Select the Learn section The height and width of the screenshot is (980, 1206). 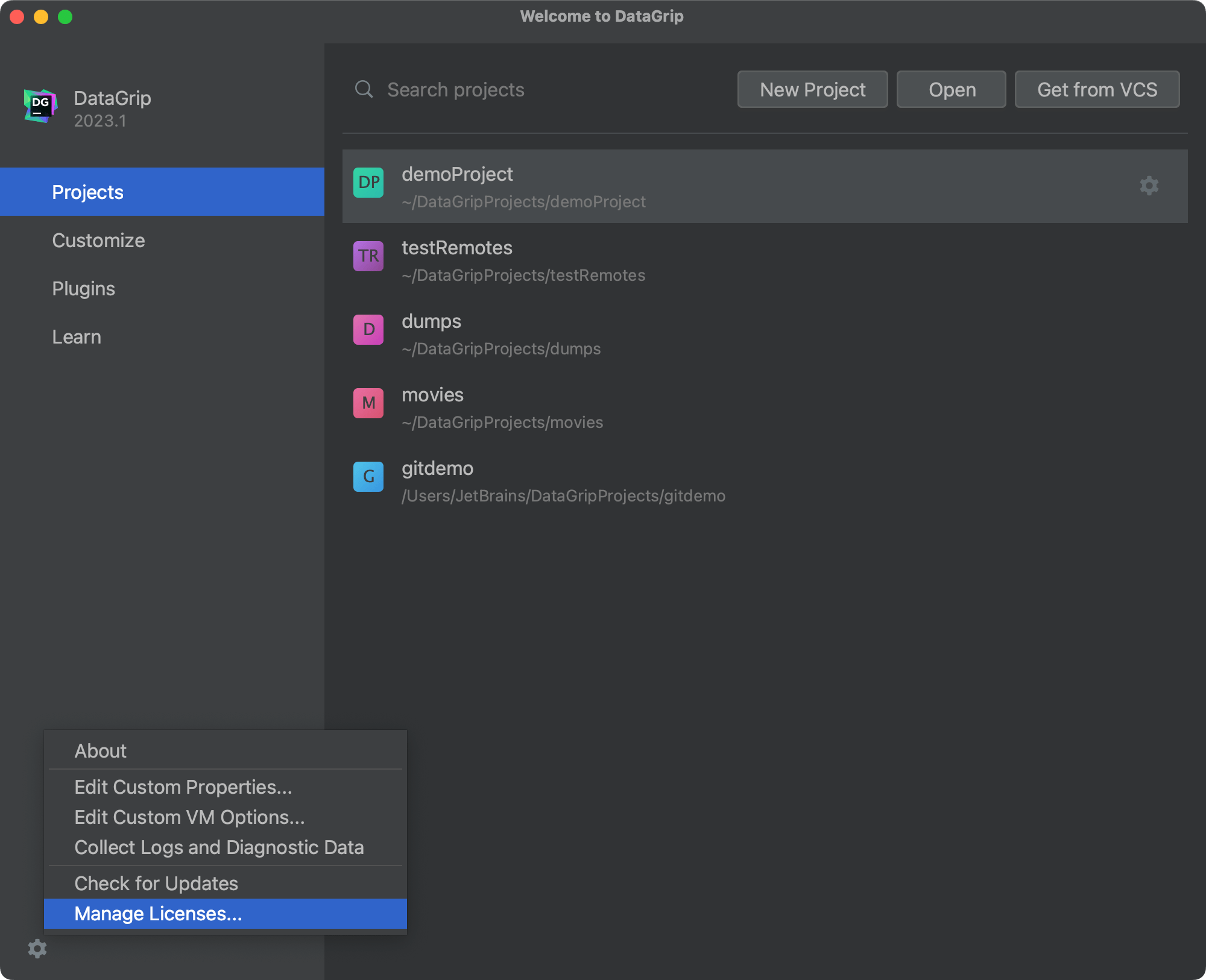click(77, 336)
